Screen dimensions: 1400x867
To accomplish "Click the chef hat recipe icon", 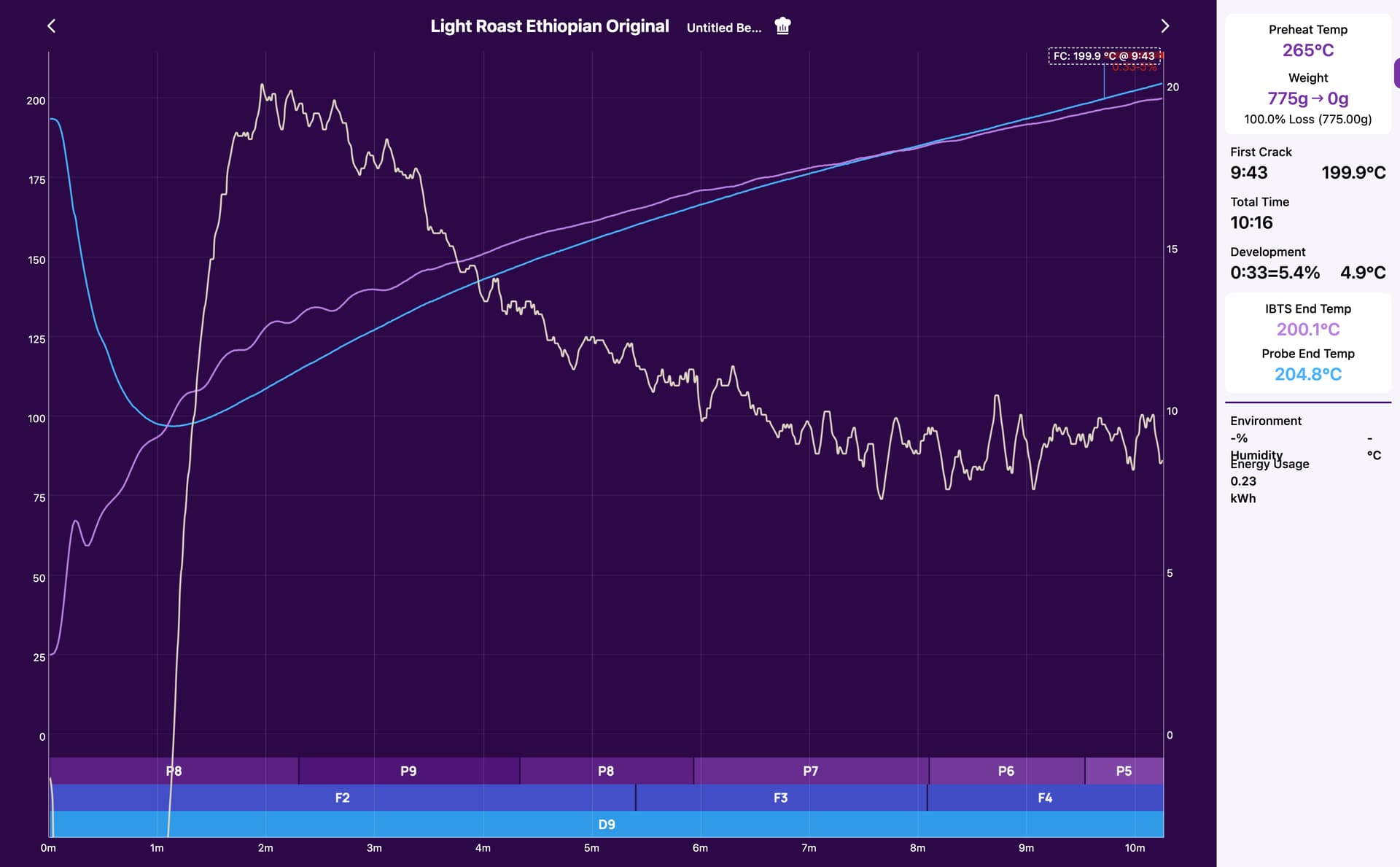I will (782, 26).
